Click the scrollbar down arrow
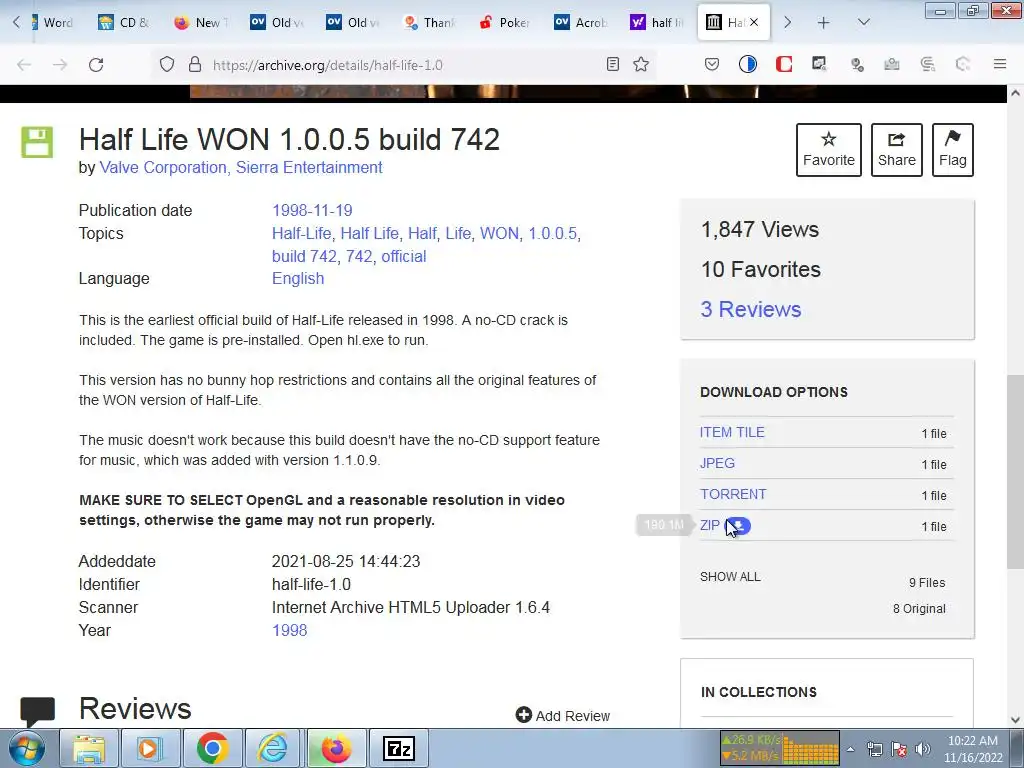Screen dimensions: 1024x768 click(1015, 720)
